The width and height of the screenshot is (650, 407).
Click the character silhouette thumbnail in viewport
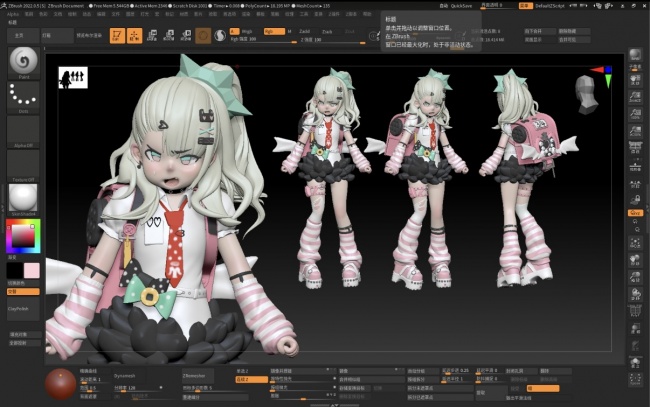coord(73,78)
